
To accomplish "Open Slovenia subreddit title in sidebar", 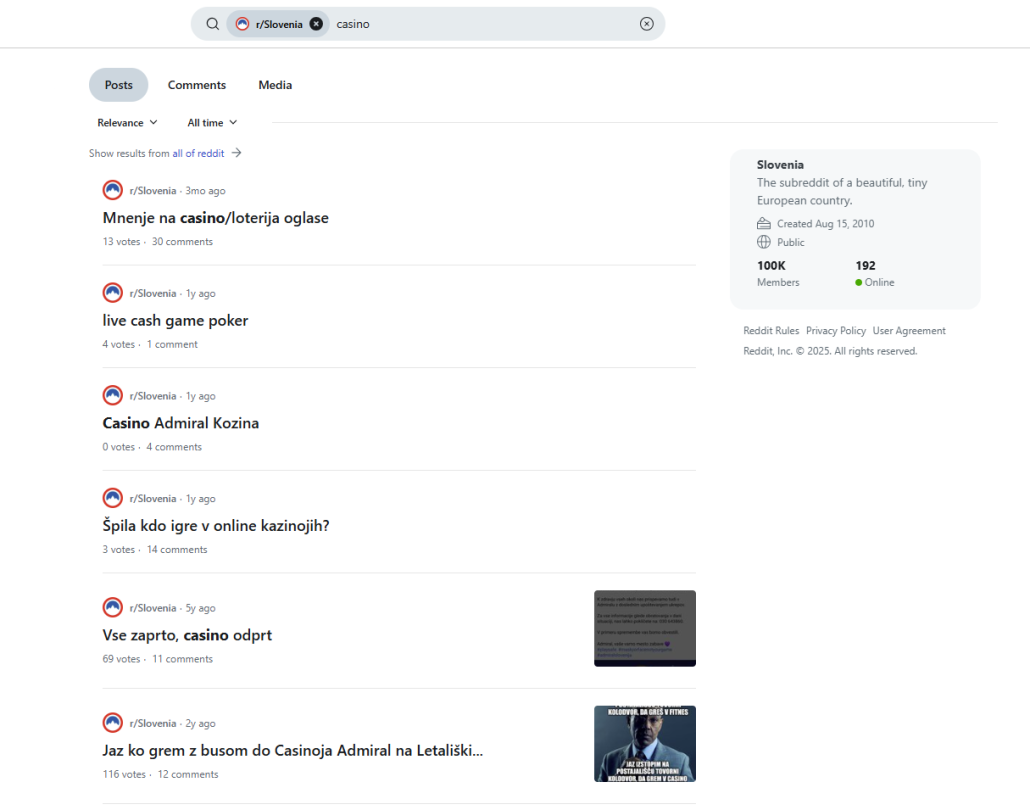I will pos(780,165).
